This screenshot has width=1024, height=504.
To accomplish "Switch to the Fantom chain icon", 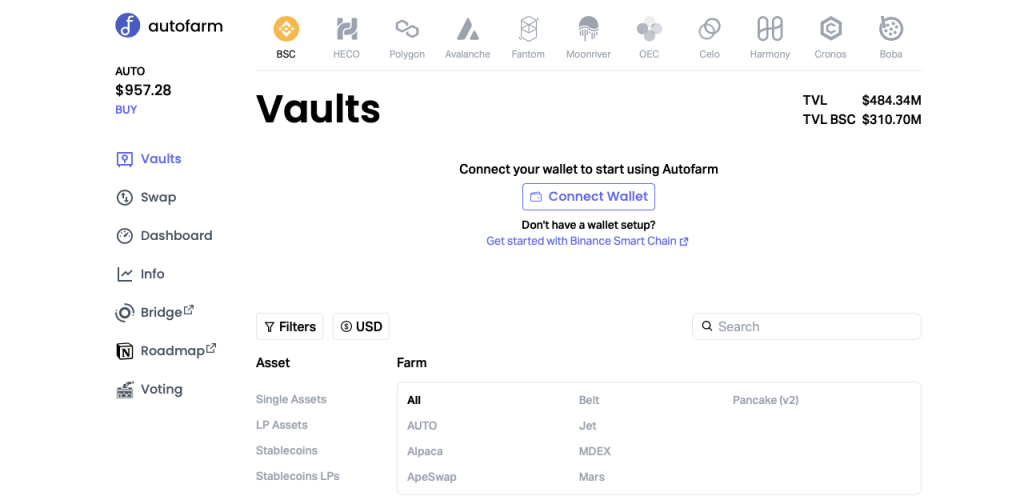I will click(529, 29).
